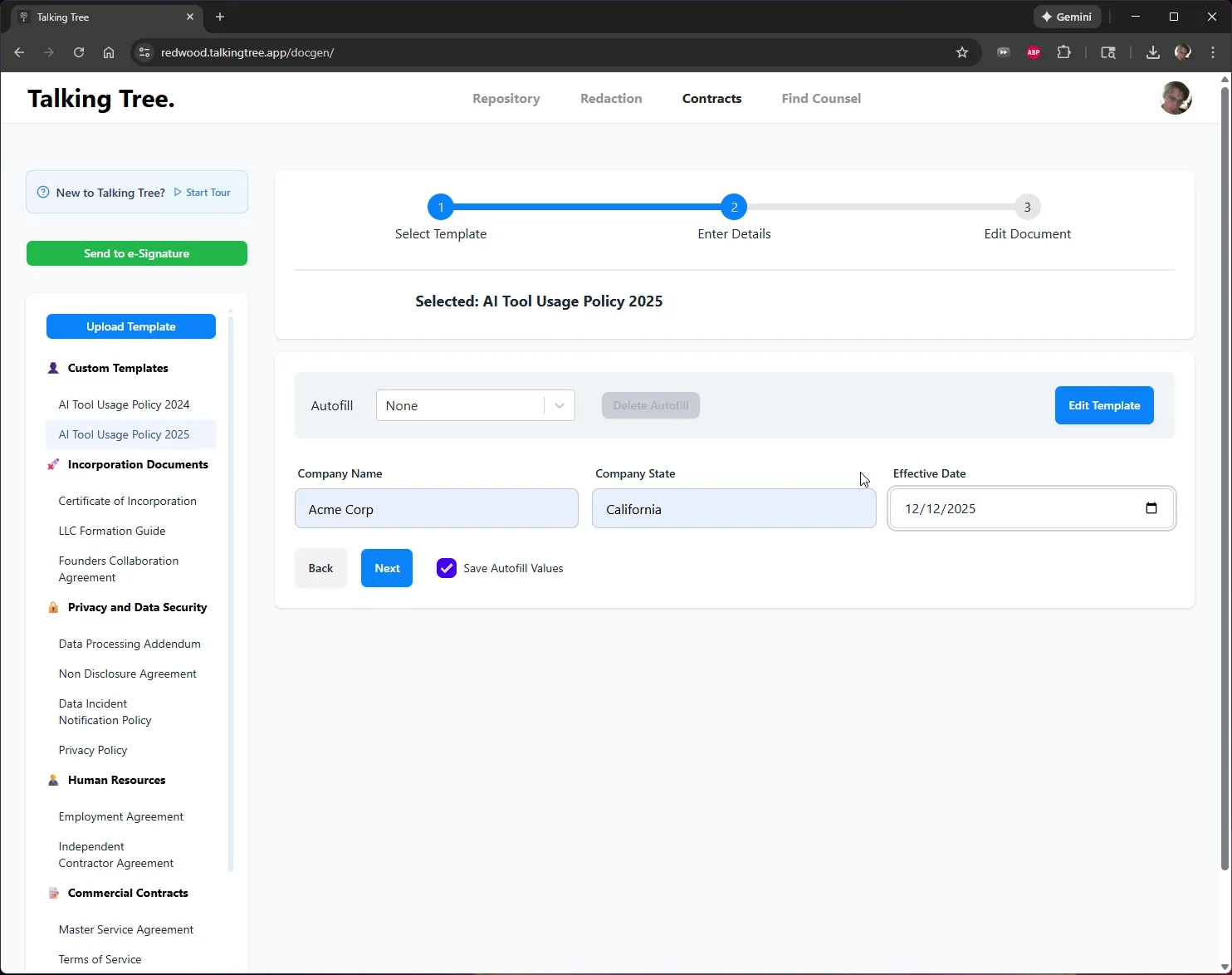Select Data Processing Addendum template
Image resolution: width=1232 pixels, height=975 pixels.
[x=130, y=644]
